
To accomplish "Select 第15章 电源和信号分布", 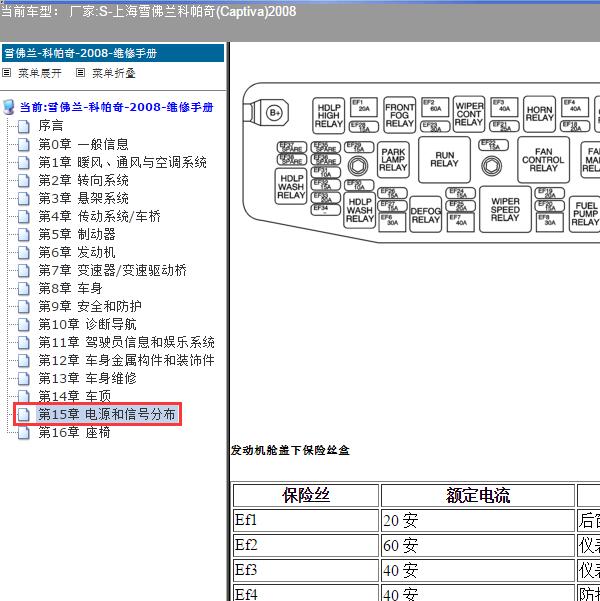I will click(107, 414).
